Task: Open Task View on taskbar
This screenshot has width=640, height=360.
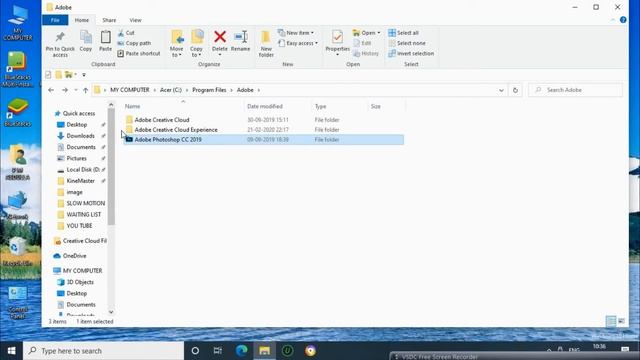Action: [x=218, y=351]
